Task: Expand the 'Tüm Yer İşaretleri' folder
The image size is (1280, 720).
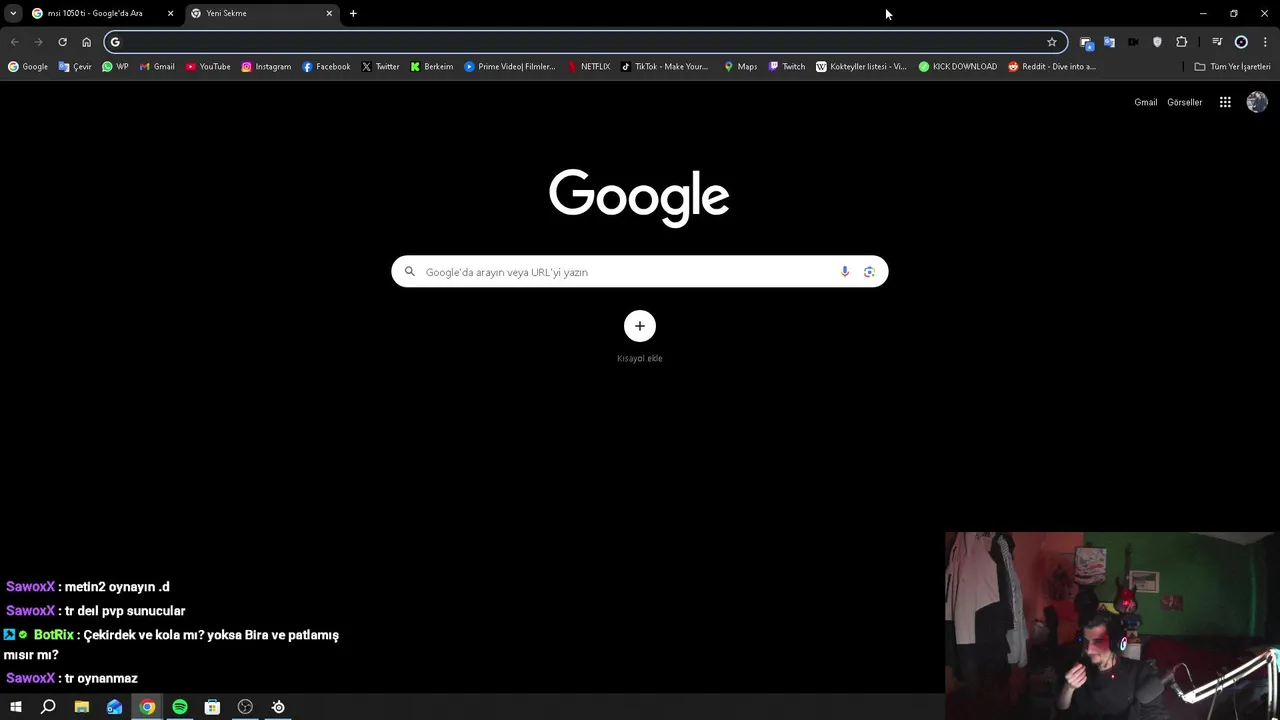Action: click(1232, 67)
